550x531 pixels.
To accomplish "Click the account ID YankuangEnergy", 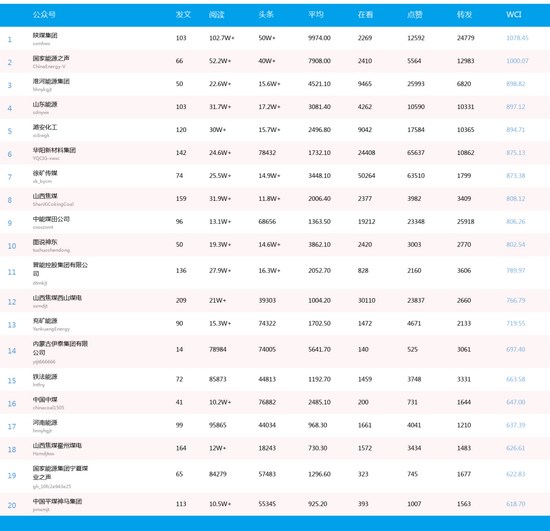I will [x=51, y=329].
